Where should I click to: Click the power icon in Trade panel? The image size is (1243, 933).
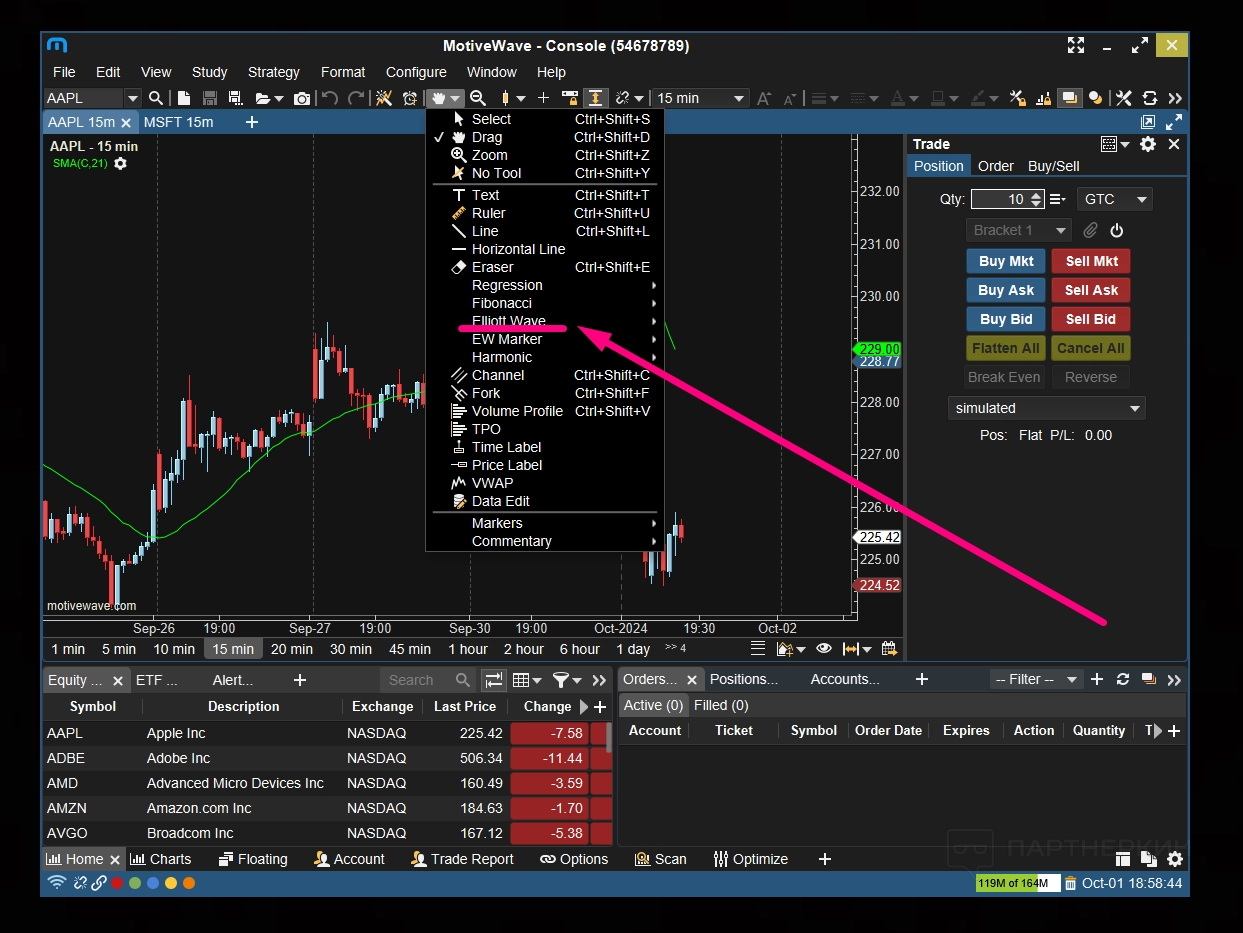coord(1117,230)
